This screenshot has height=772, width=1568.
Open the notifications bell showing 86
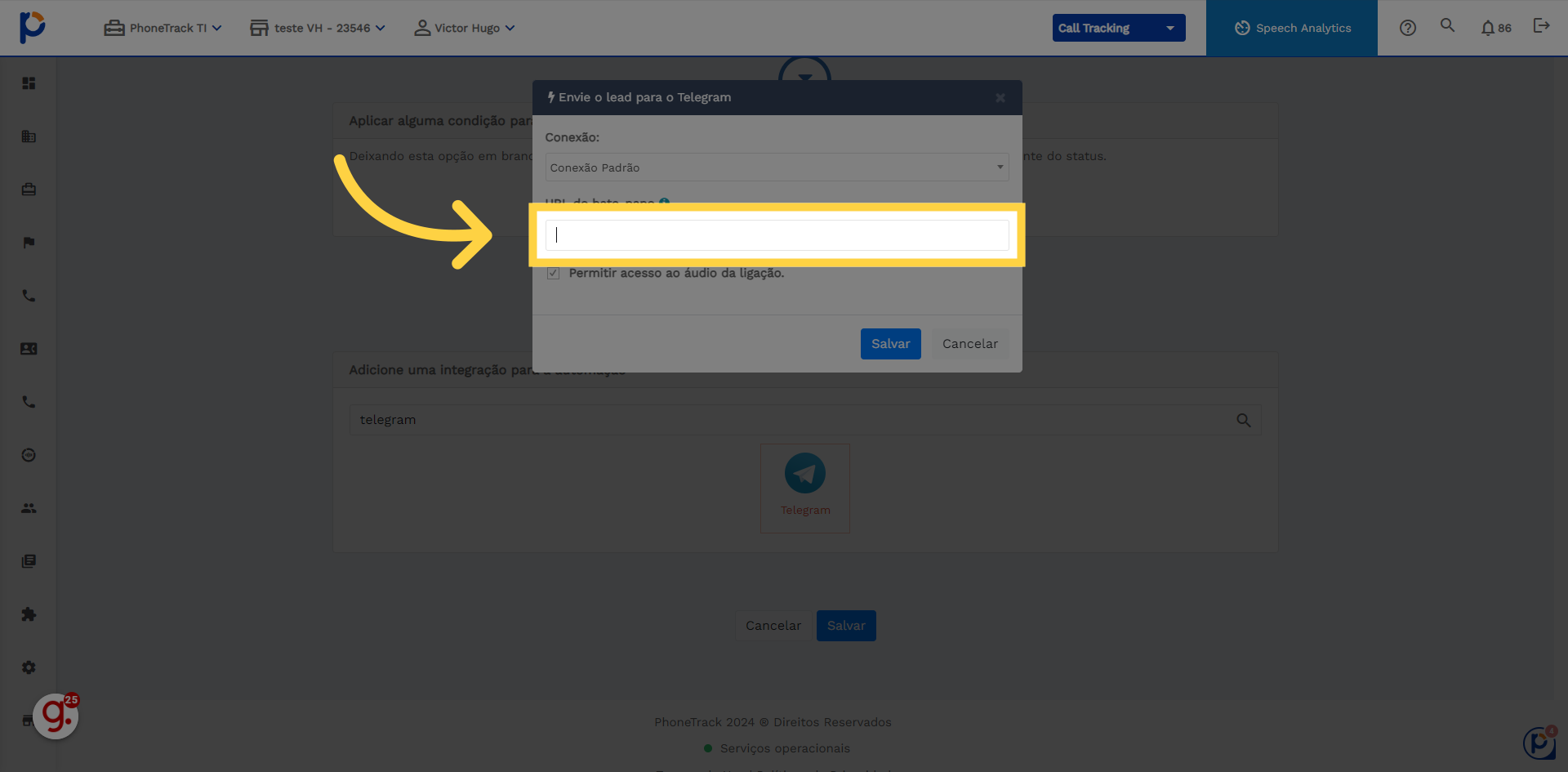[1496, 28]
